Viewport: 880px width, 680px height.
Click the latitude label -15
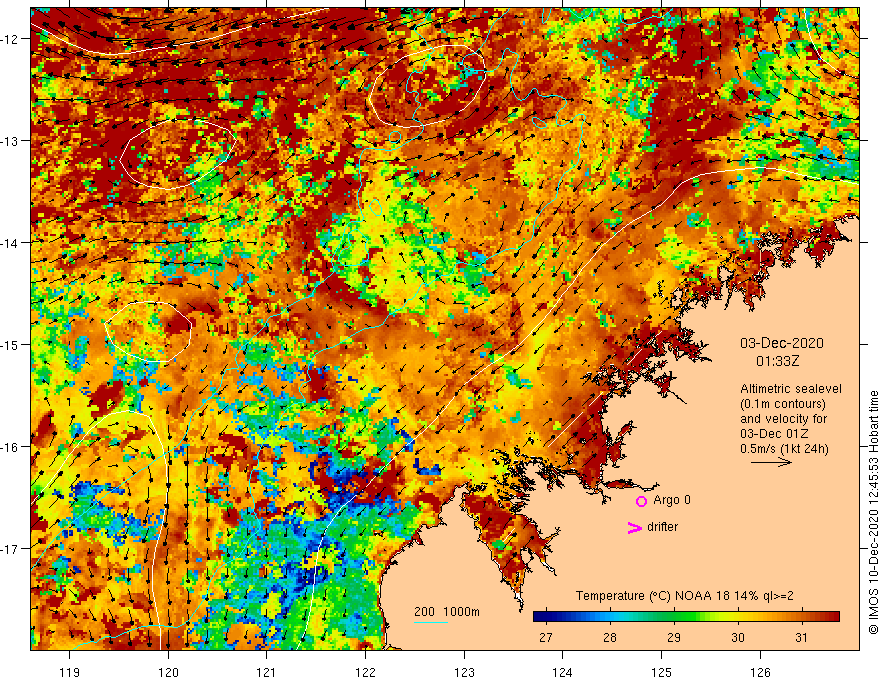[x=11, y=344]
